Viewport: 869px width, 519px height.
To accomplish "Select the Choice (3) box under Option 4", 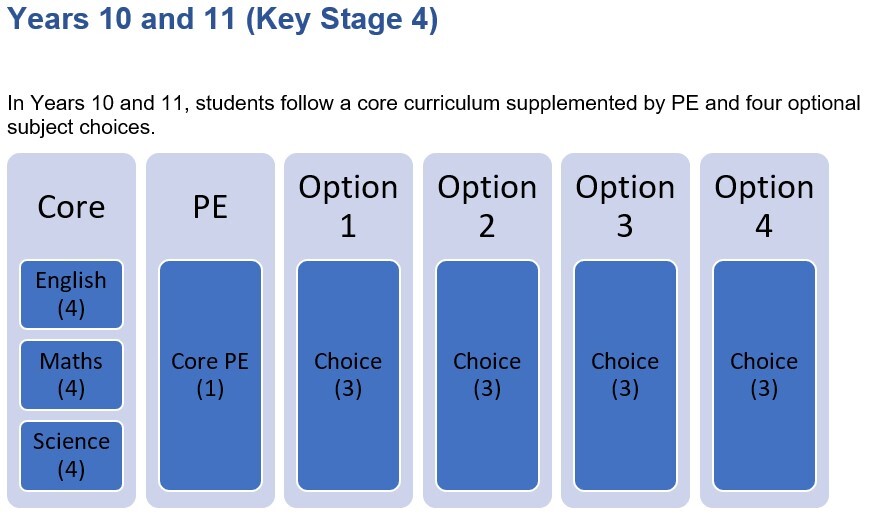I will pyautogui.click(x=764, y=375).
